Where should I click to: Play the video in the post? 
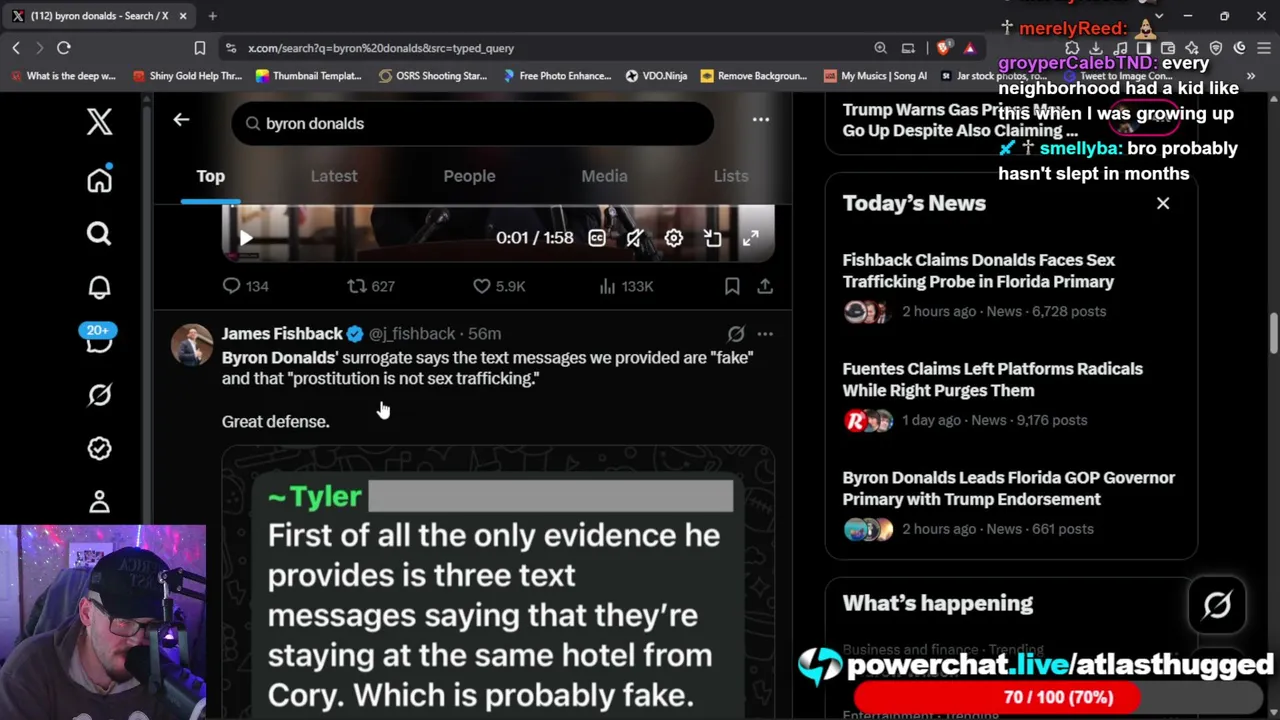(x=246, y=238)
